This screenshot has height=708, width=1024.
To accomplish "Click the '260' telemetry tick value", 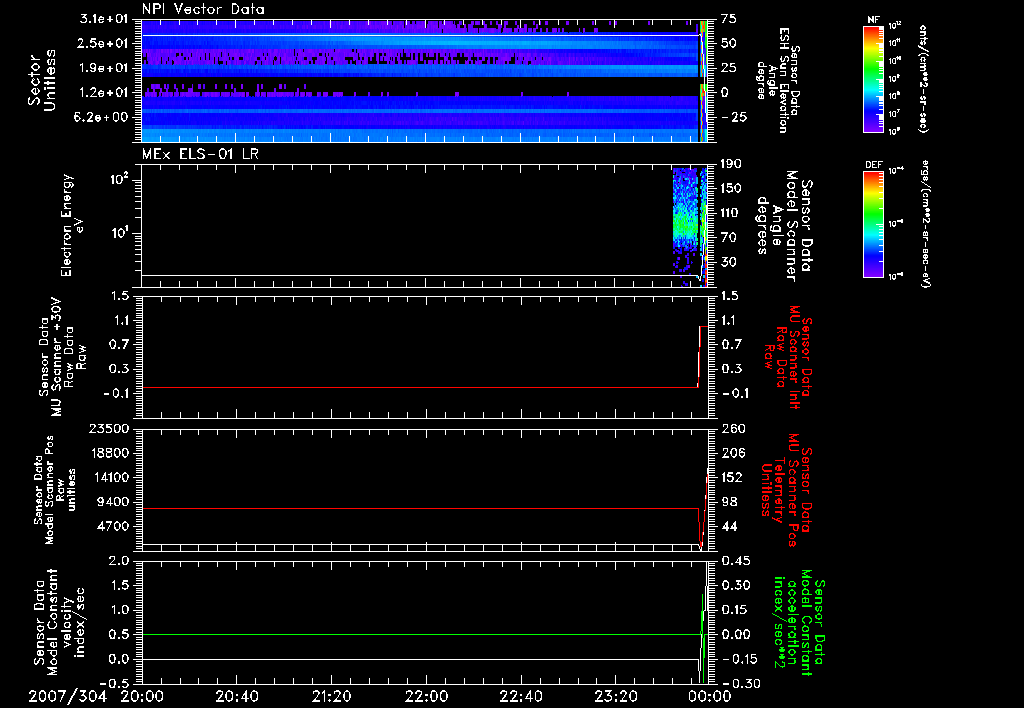I will pos(734,428).
